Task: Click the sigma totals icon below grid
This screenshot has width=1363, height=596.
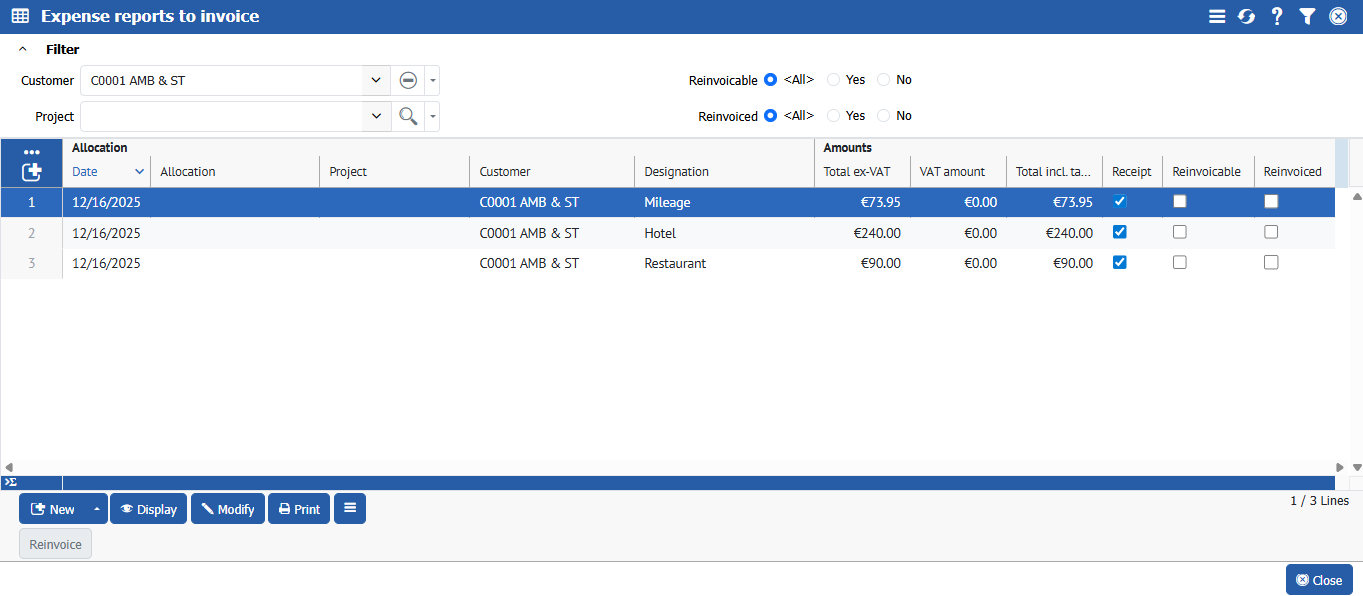Action: click(10, 482)
